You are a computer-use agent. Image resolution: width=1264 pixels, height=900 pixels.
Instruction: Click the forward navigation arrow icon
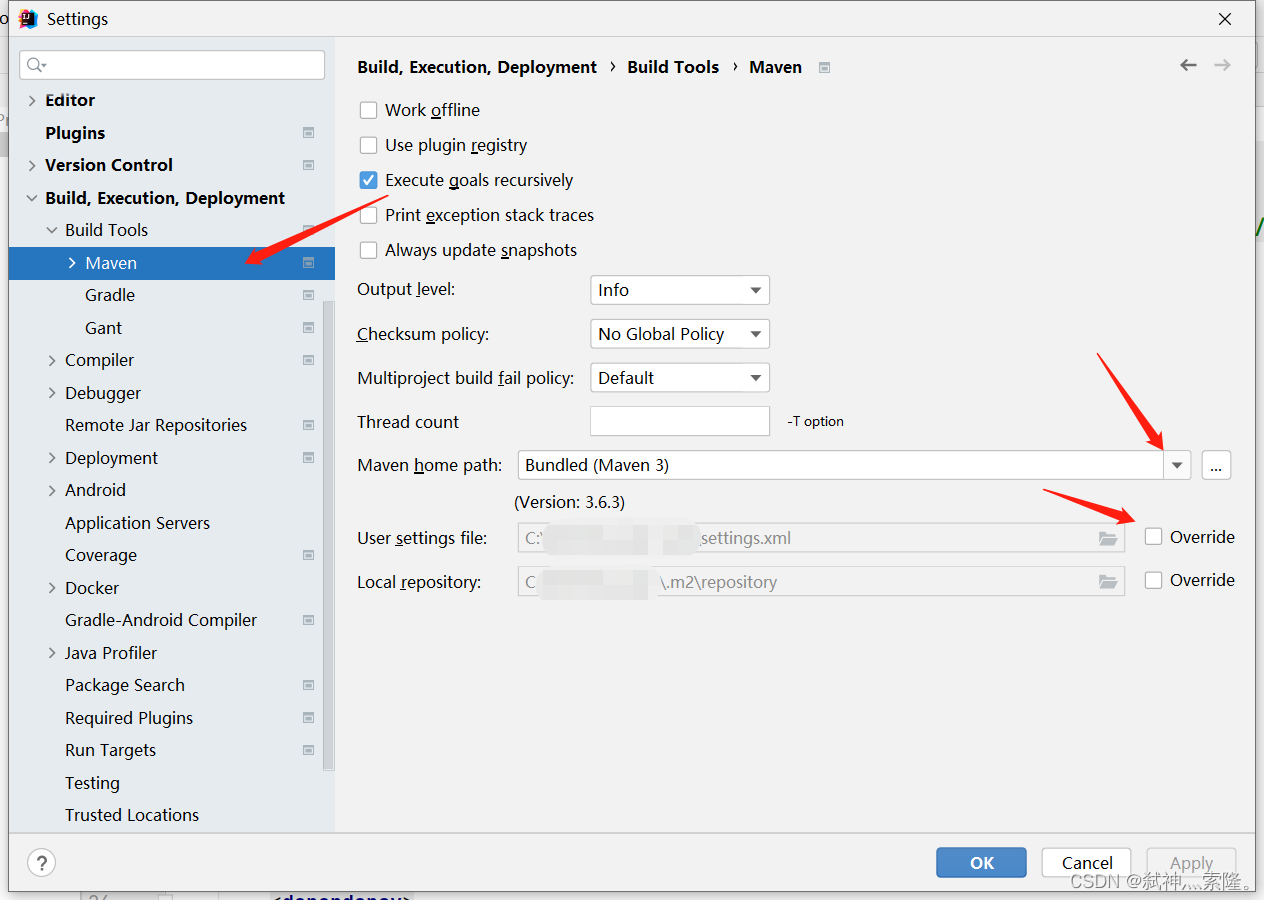coord(1222,65)
